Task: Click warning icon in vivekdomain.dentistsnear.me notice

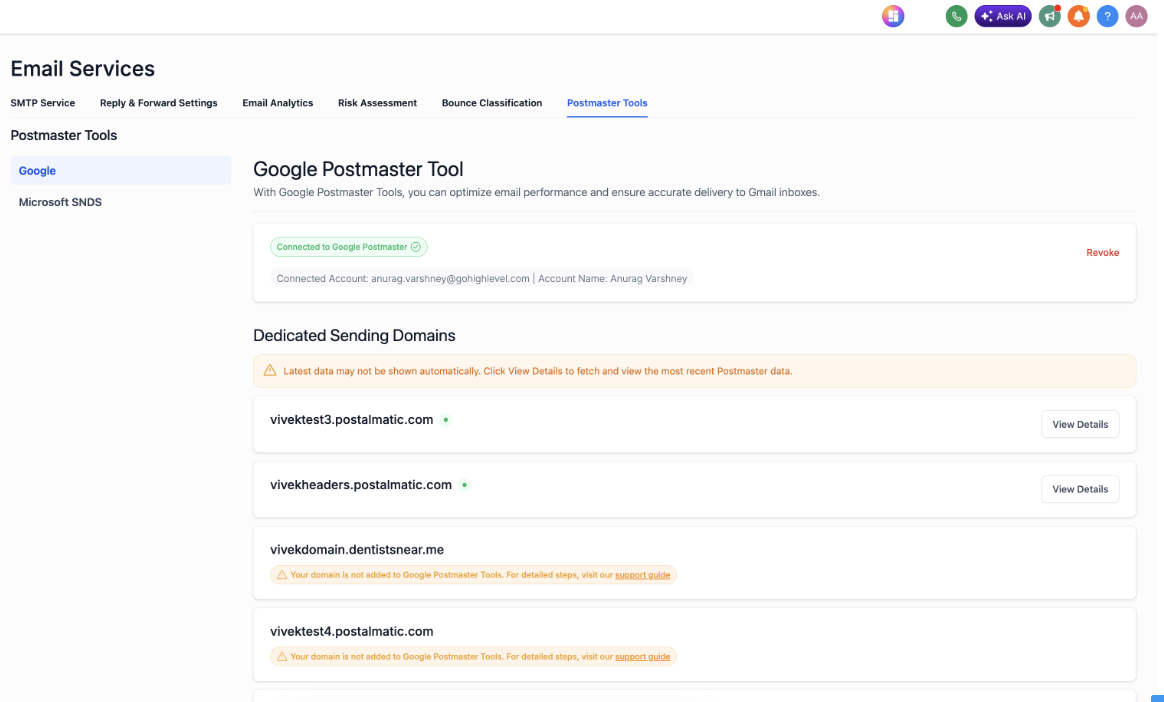Action: point(282,575)
